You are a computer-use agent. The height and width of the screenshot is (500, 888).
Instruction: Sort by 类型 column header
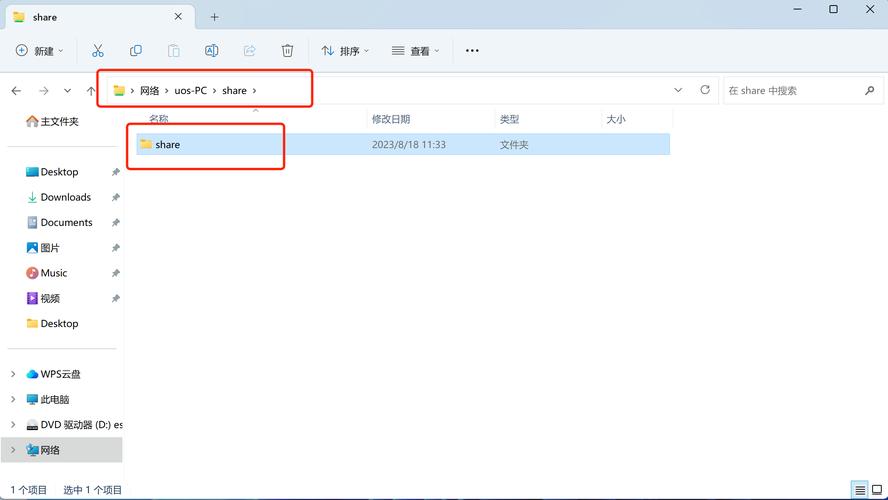click(509, 119)
